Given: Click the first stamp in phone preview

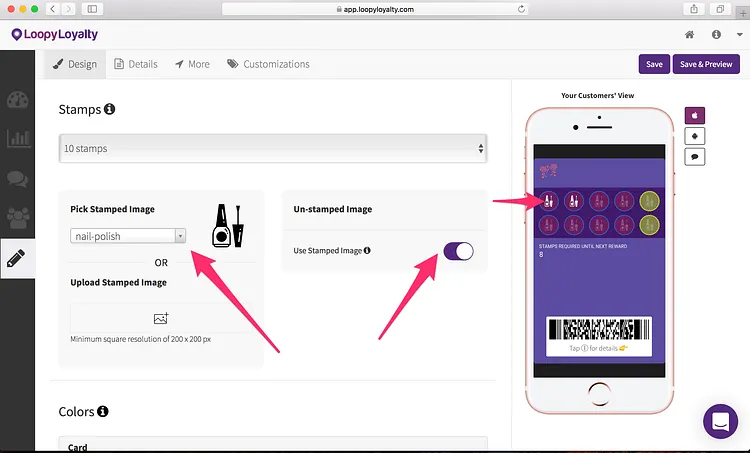Looking at the screenshot, I should tap(549, 201).
